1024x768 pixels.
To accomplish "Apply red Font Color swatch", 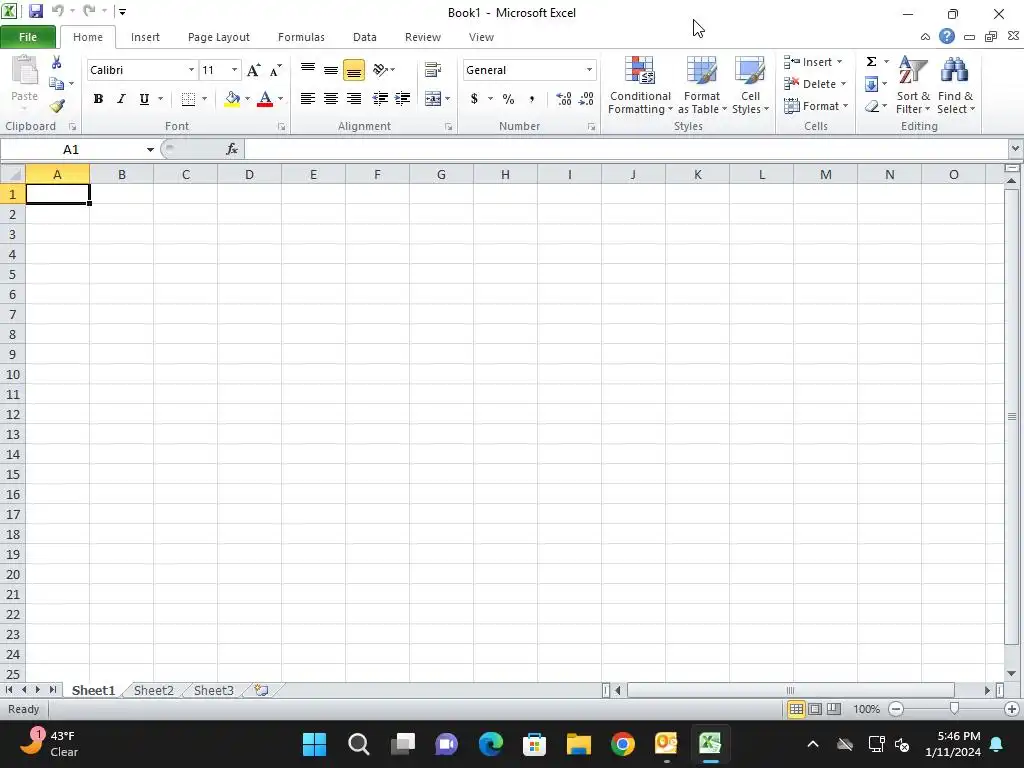I will 265,99.
